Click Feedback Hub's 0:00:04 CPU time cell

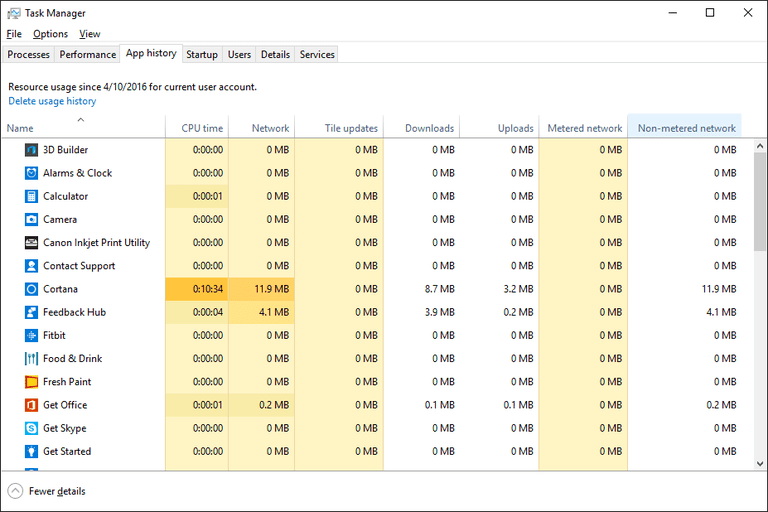pos(197,312)
